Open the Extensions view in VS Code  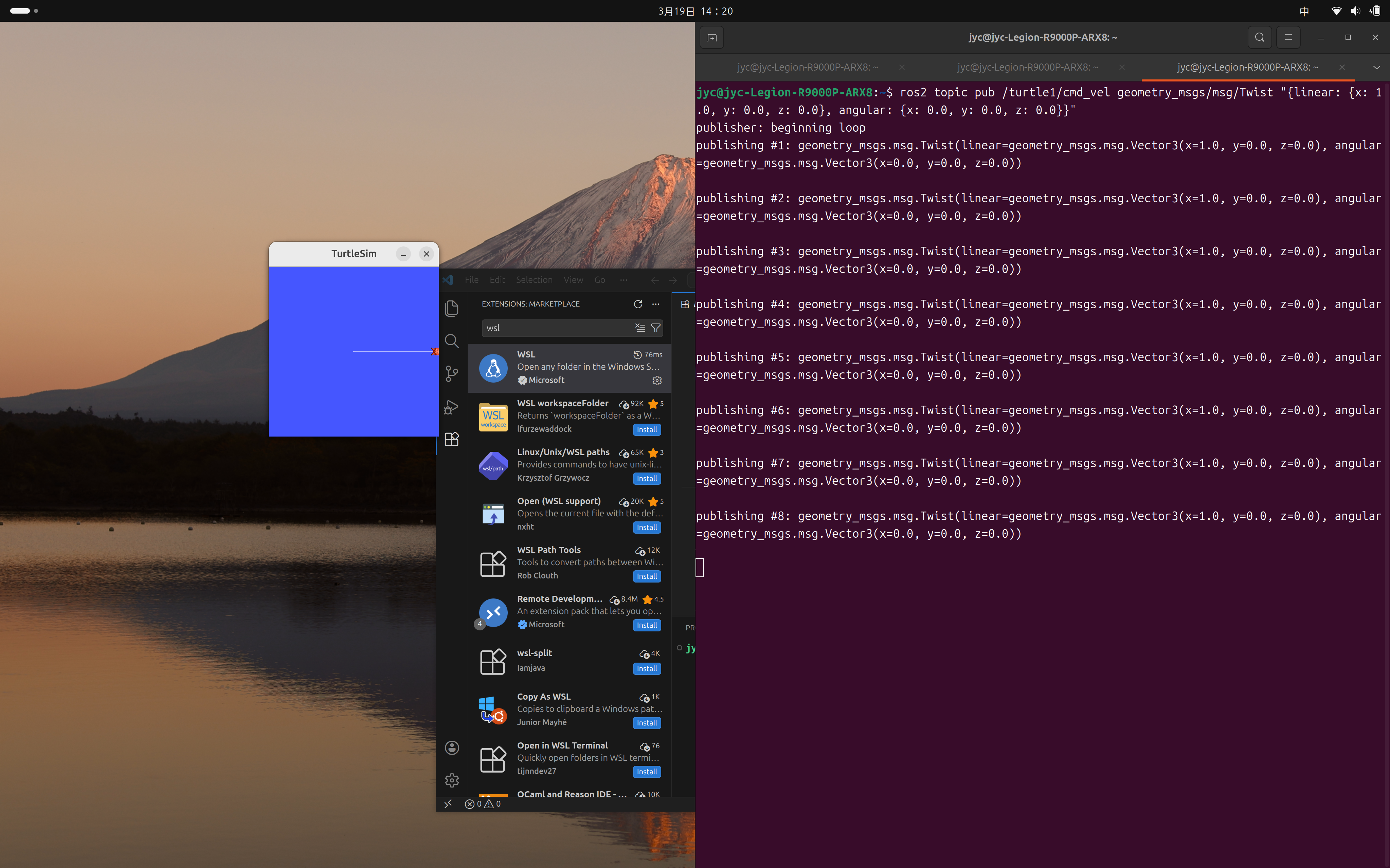click(x=452, y=439)
